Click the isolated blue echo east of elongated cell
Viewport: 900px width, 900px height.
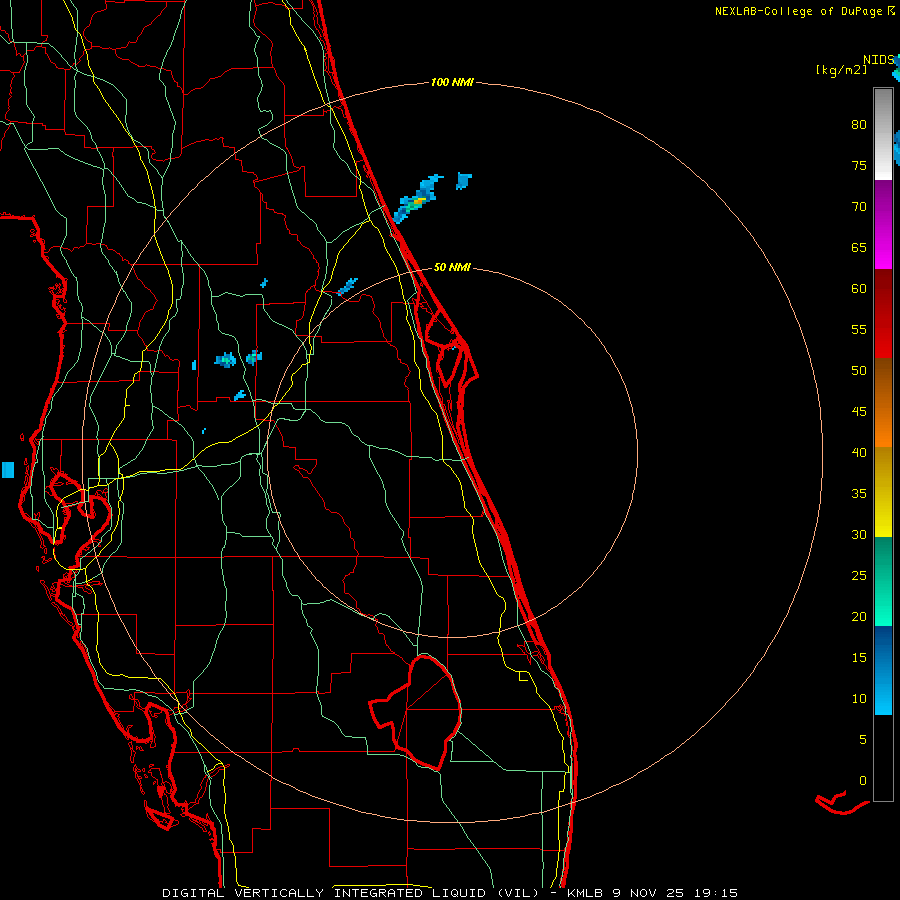pos(464,181)
